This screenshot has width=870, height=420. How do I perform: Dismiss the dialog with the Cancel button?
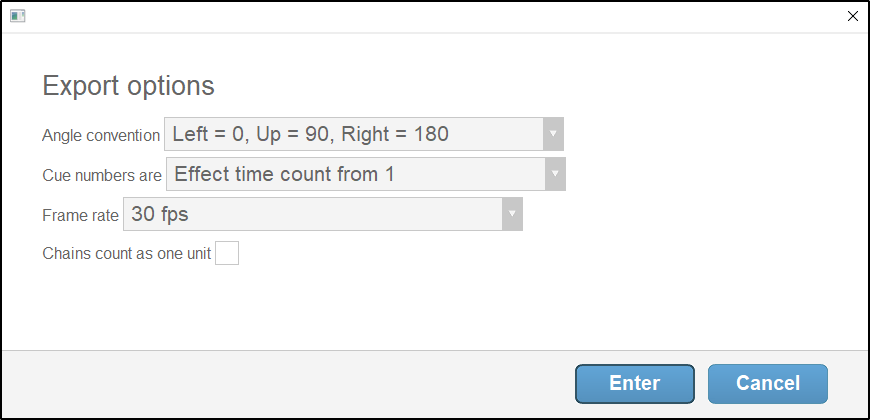(x=768, y=383)
